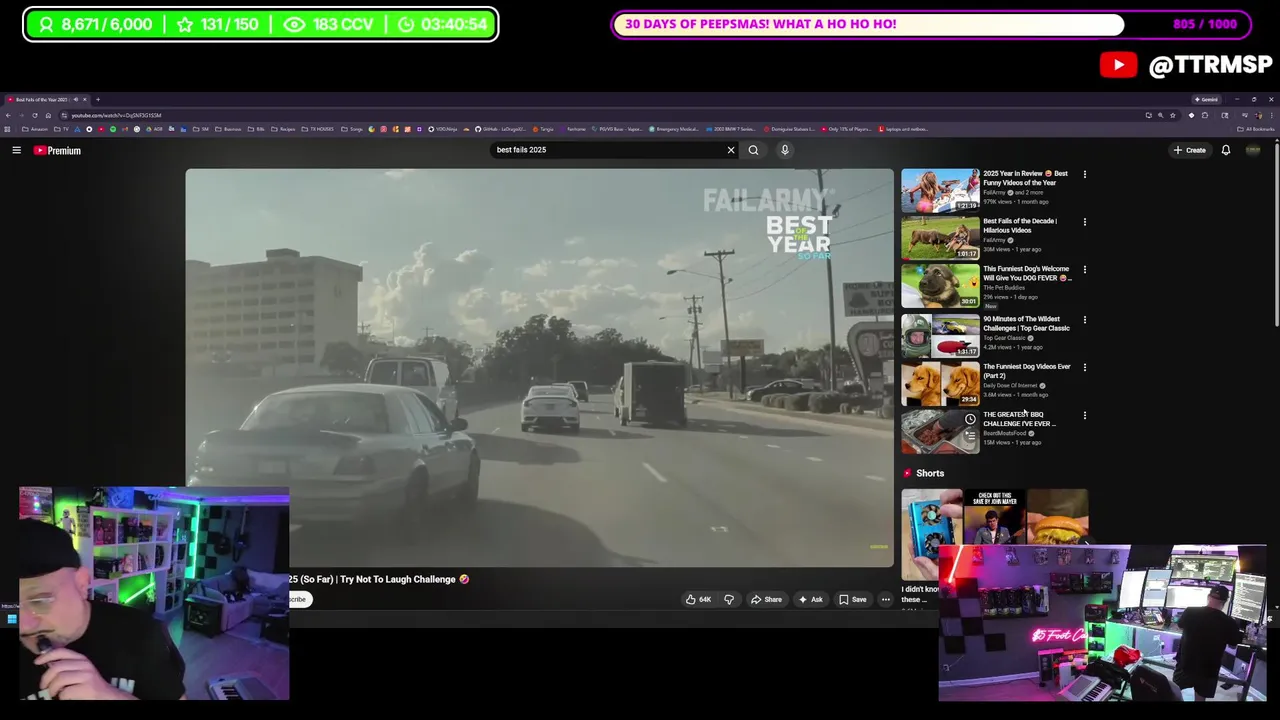Like the video with thumbs-up 64K
This screenshot has height=720, width=1280.
click(x=698, y=599)
